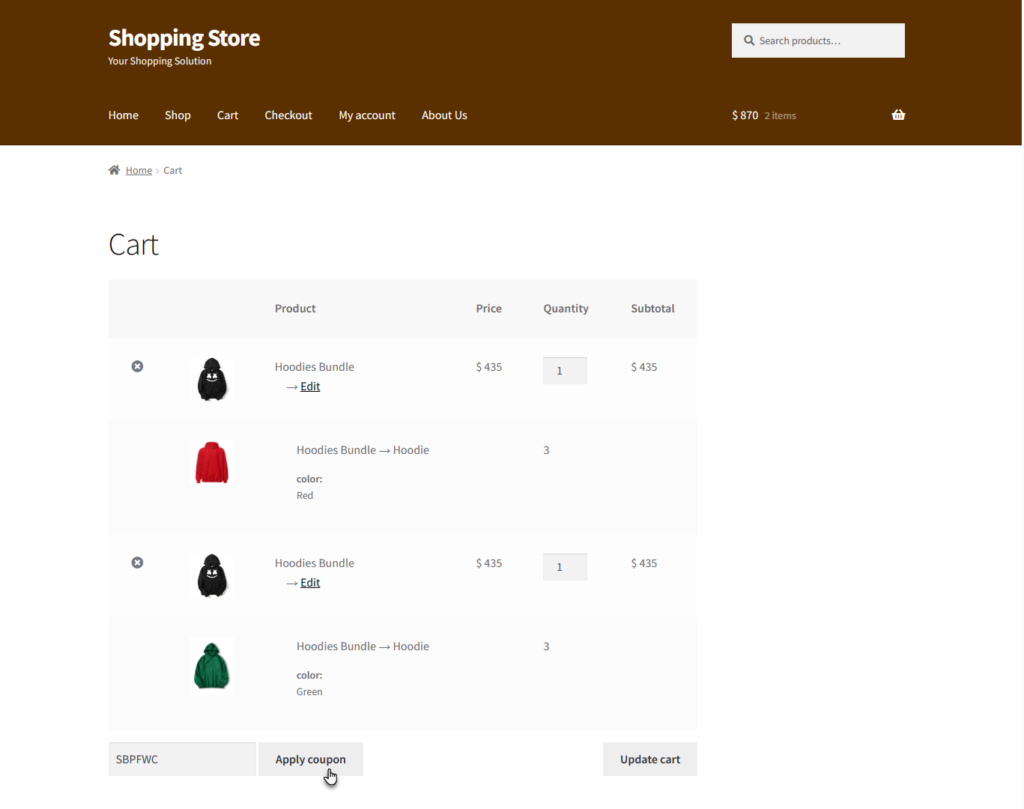
Task: Click the coupon code field containing SBPFWC
Action: coord(182,759)
